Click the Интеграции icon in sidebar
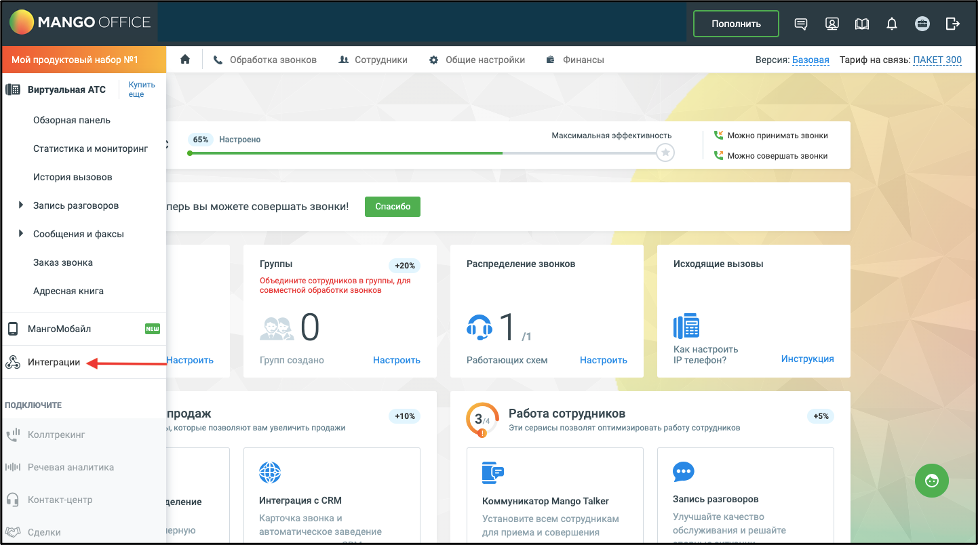 coord(12,362)
